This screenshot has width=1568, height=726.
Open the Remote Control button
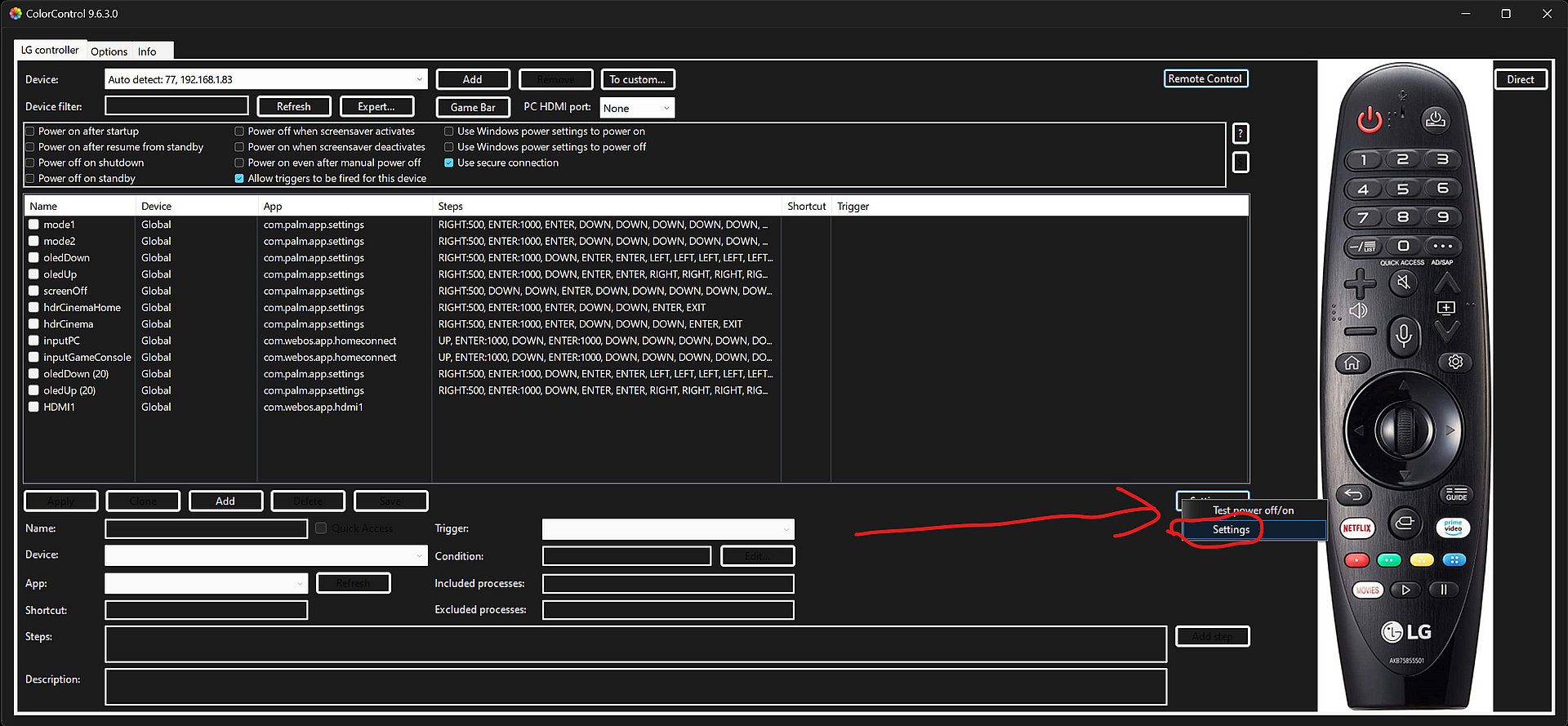pos(1205,79)
